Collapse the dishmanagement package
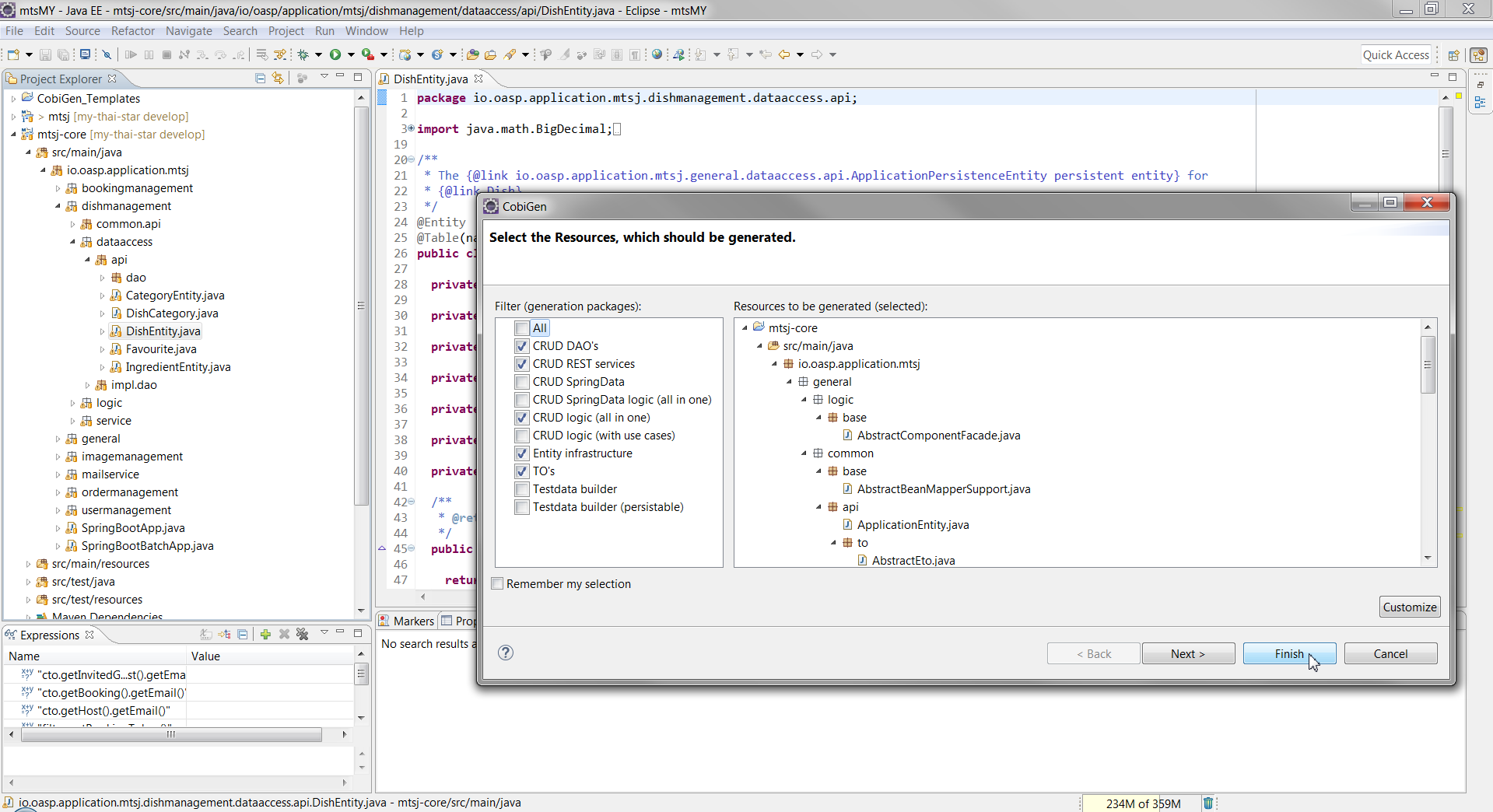Viewport: 1493px width, 812px height. click(x=58, y=206)
